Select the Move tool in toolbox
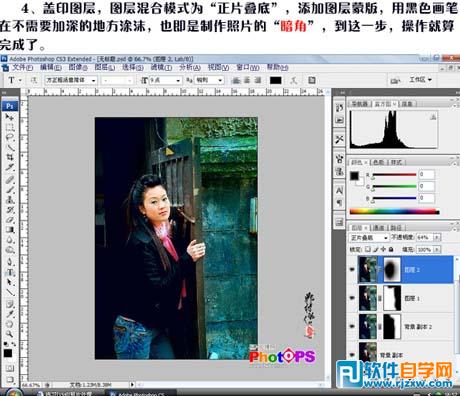Screen dimensions: 460x396 click(x=9, y=117)
